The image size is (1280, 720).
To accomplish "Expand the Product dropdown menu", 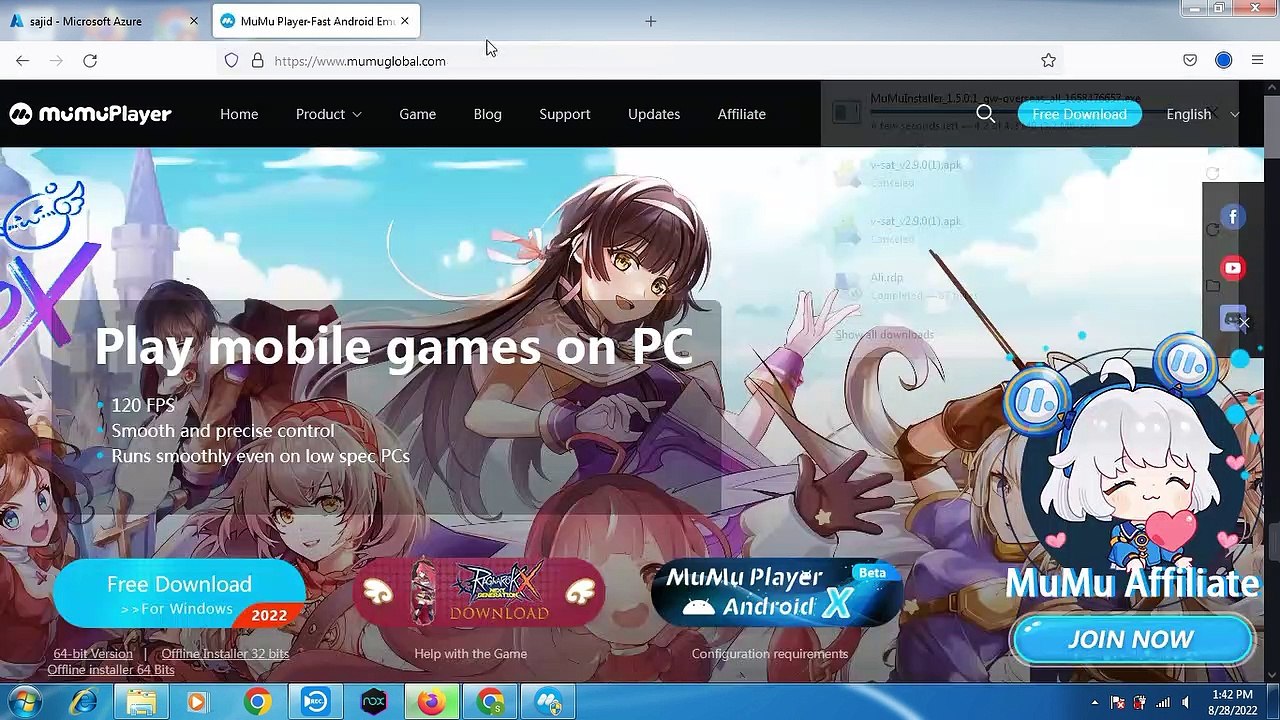I will click(x=328, y=114).
